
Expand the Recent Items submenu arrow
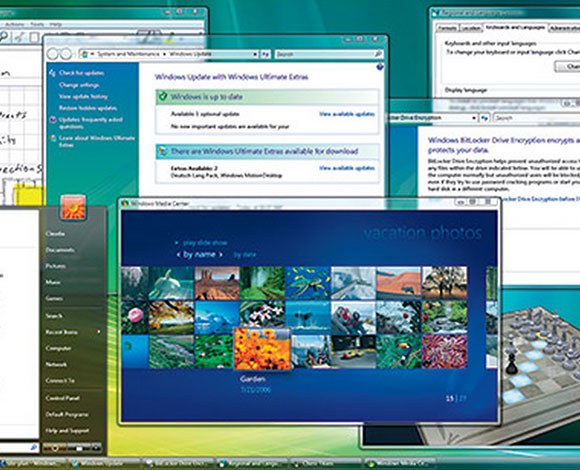coord(99,332)
